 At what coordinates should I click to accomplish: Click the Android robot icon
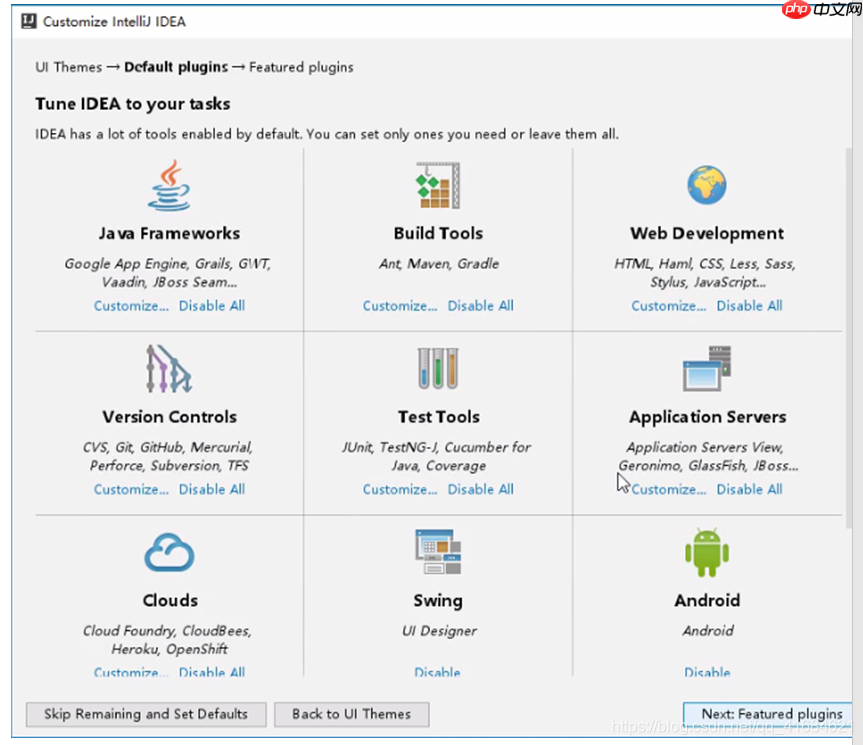tap(707, 552)
